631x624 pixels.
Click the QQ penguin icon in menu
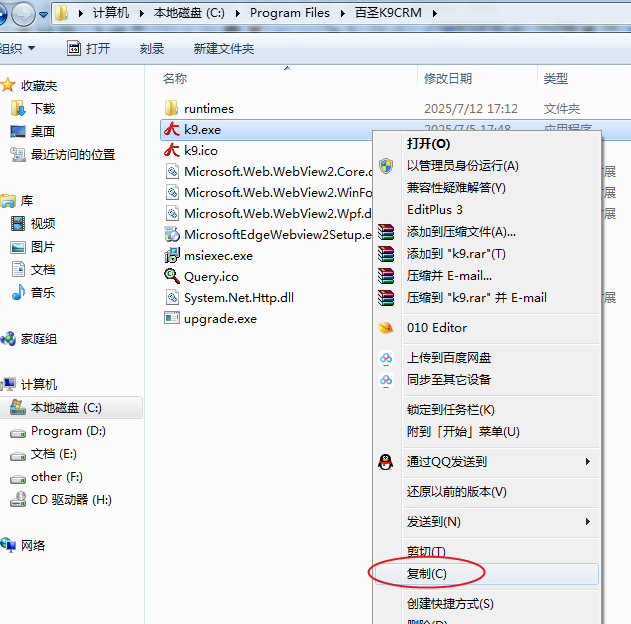pos(386,462)
